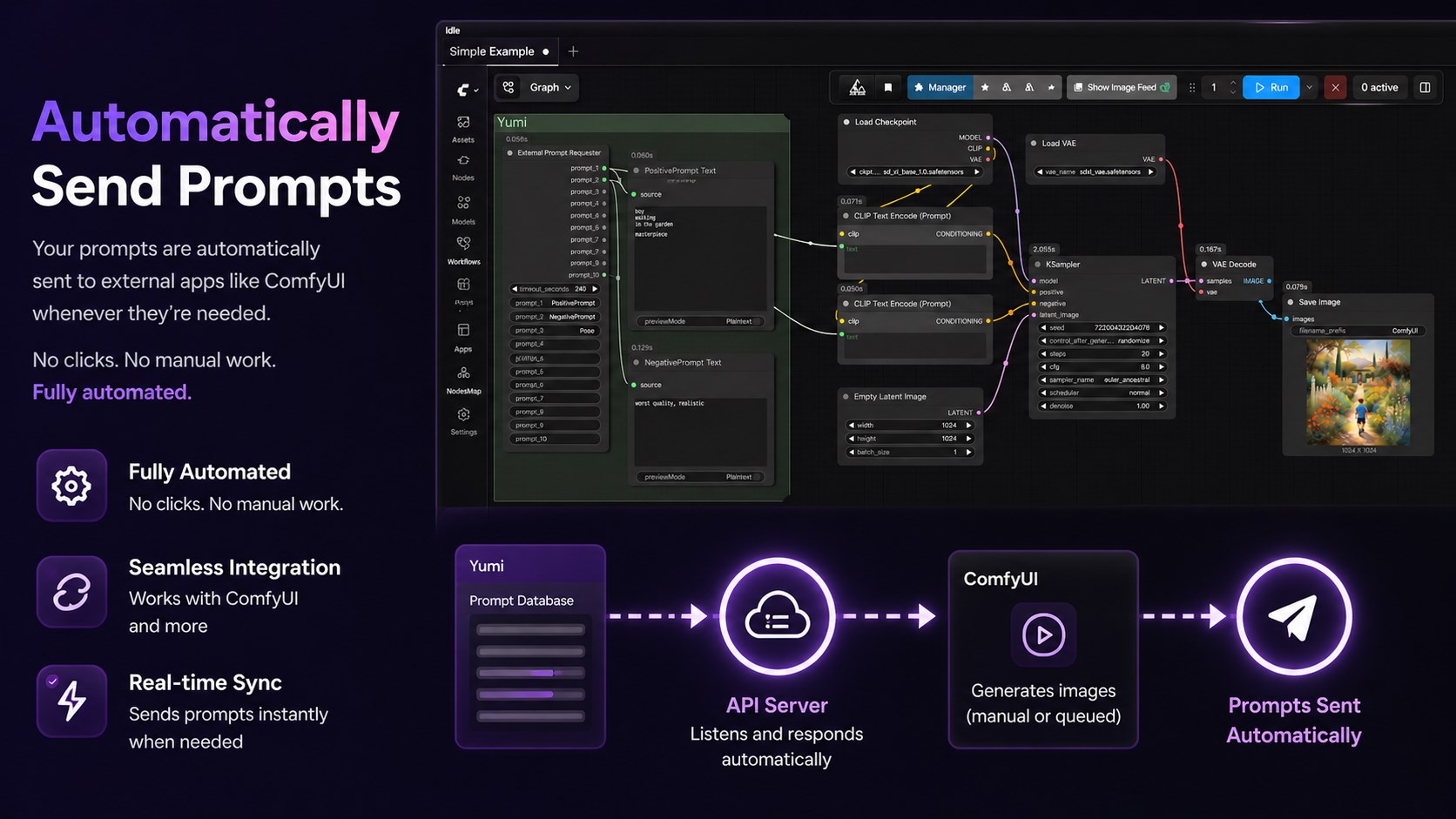Click the bookmark icon in top toolbar

pos(888,87)
